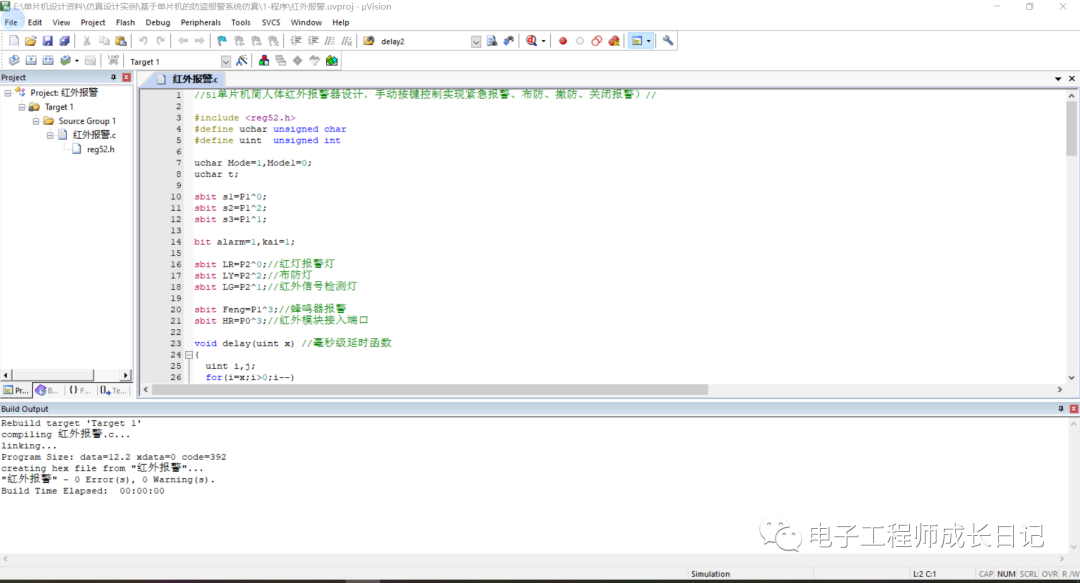Image resolution: width=1080 pixels, height=583 pixels.
Task: Open the Flash menu
Action: point(125,22)
